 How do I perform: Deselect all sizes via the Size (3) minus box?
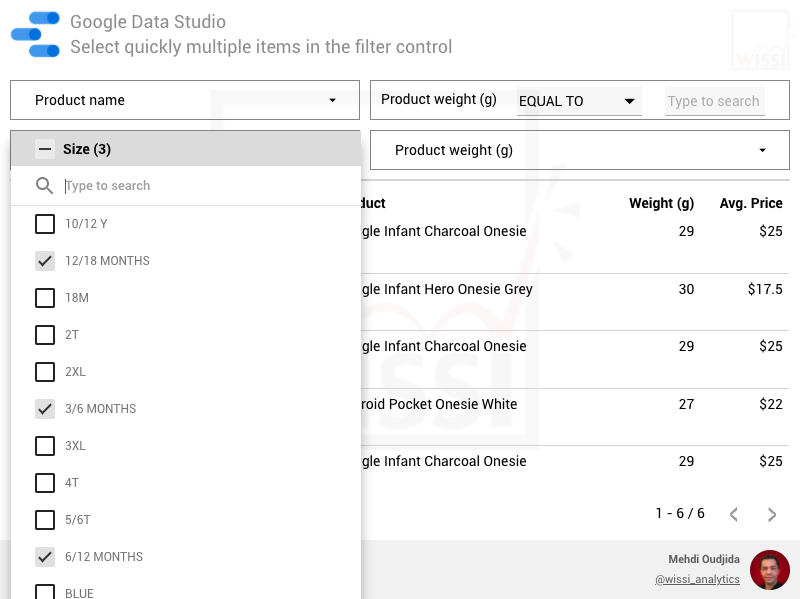pyautogui.click(x=45, y=149)
